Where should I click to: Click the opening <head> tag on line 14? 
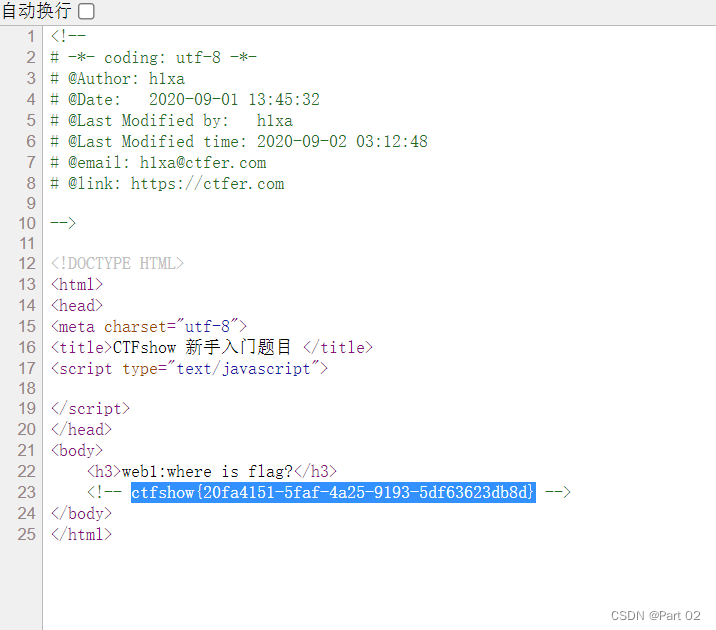(x=77, y=305)
